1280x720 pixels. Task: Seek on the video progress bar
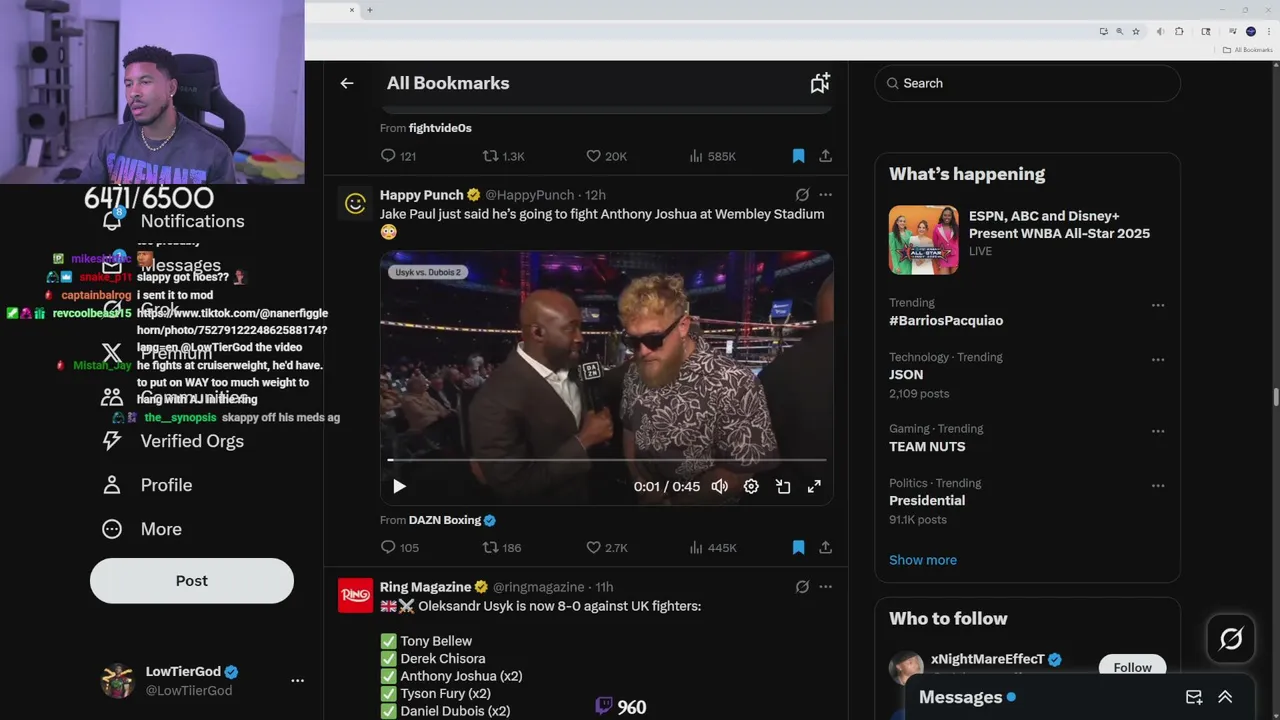click(607, 460)
